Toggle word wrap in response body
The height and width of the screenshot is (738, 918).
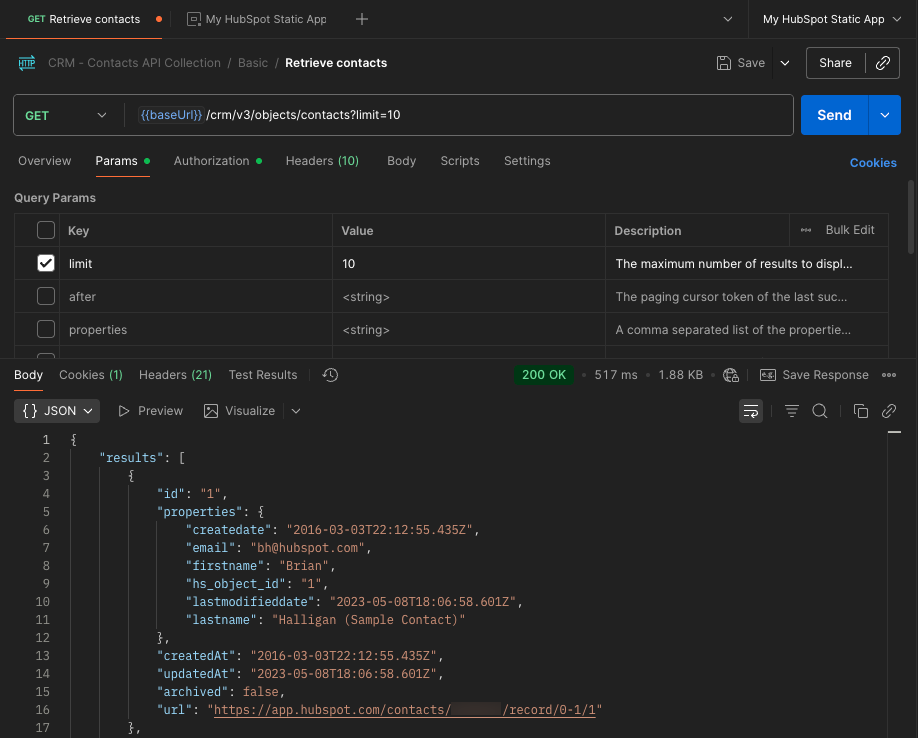[751, 411]
